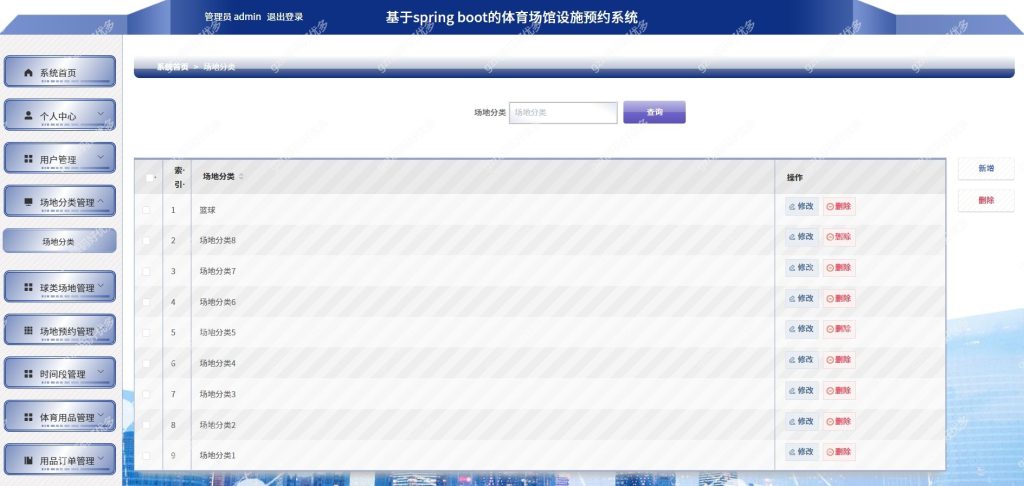Check the checkbox for row 场地分类3
Screen dimensions: 1024x486
[x=146, y=394]
